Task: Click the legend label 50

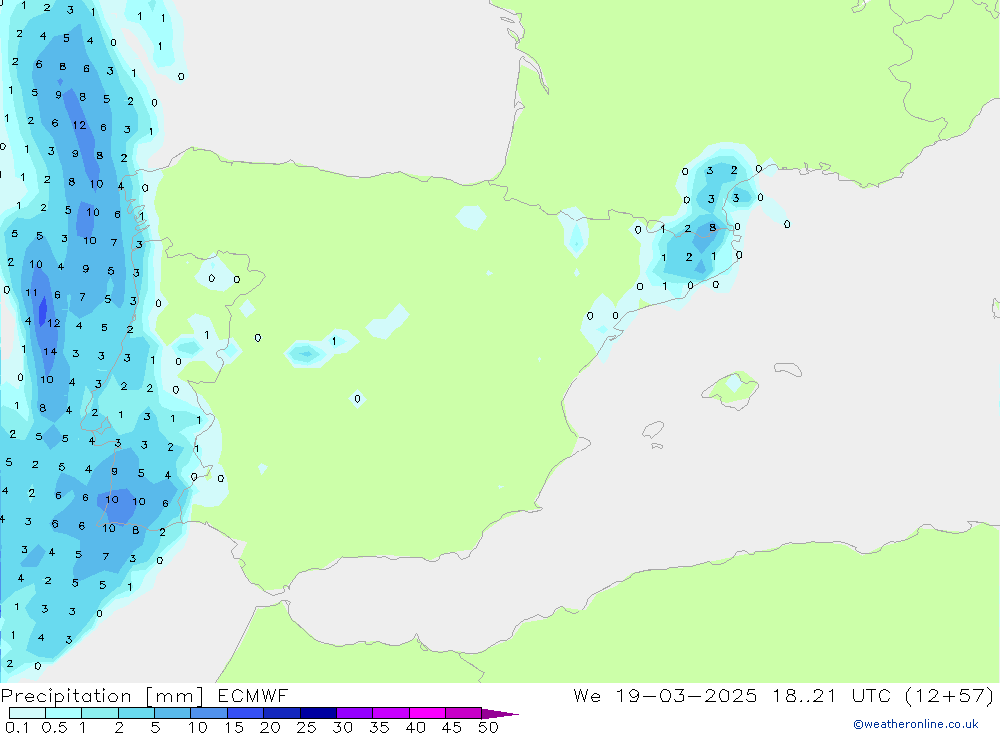Action: (x=488, y=727)
